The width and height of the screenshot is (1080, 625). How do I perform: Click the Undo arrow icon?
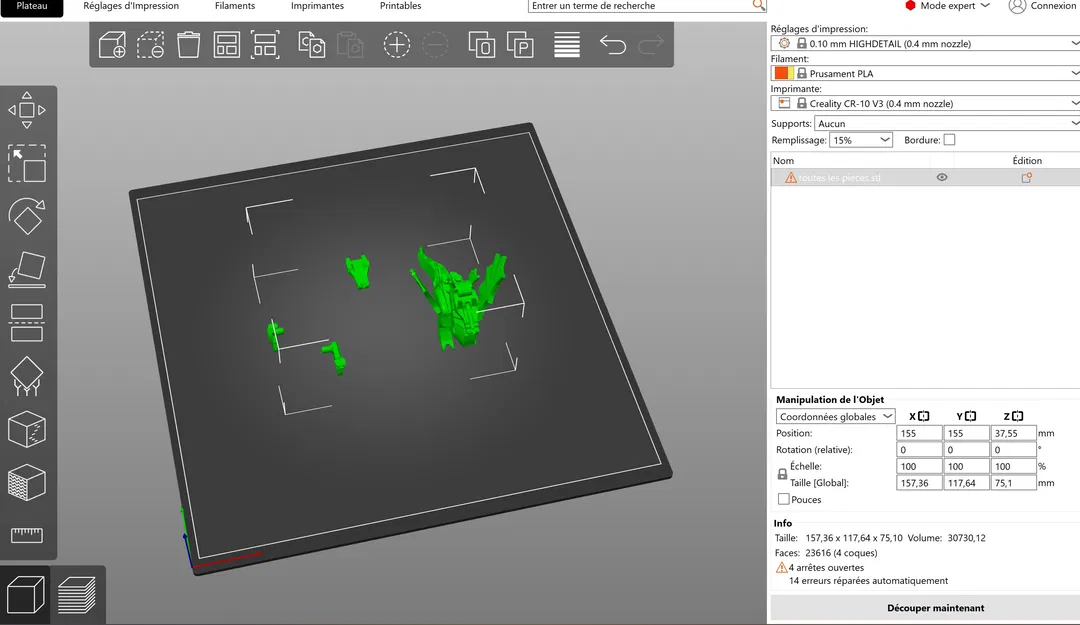click(612, 45)
